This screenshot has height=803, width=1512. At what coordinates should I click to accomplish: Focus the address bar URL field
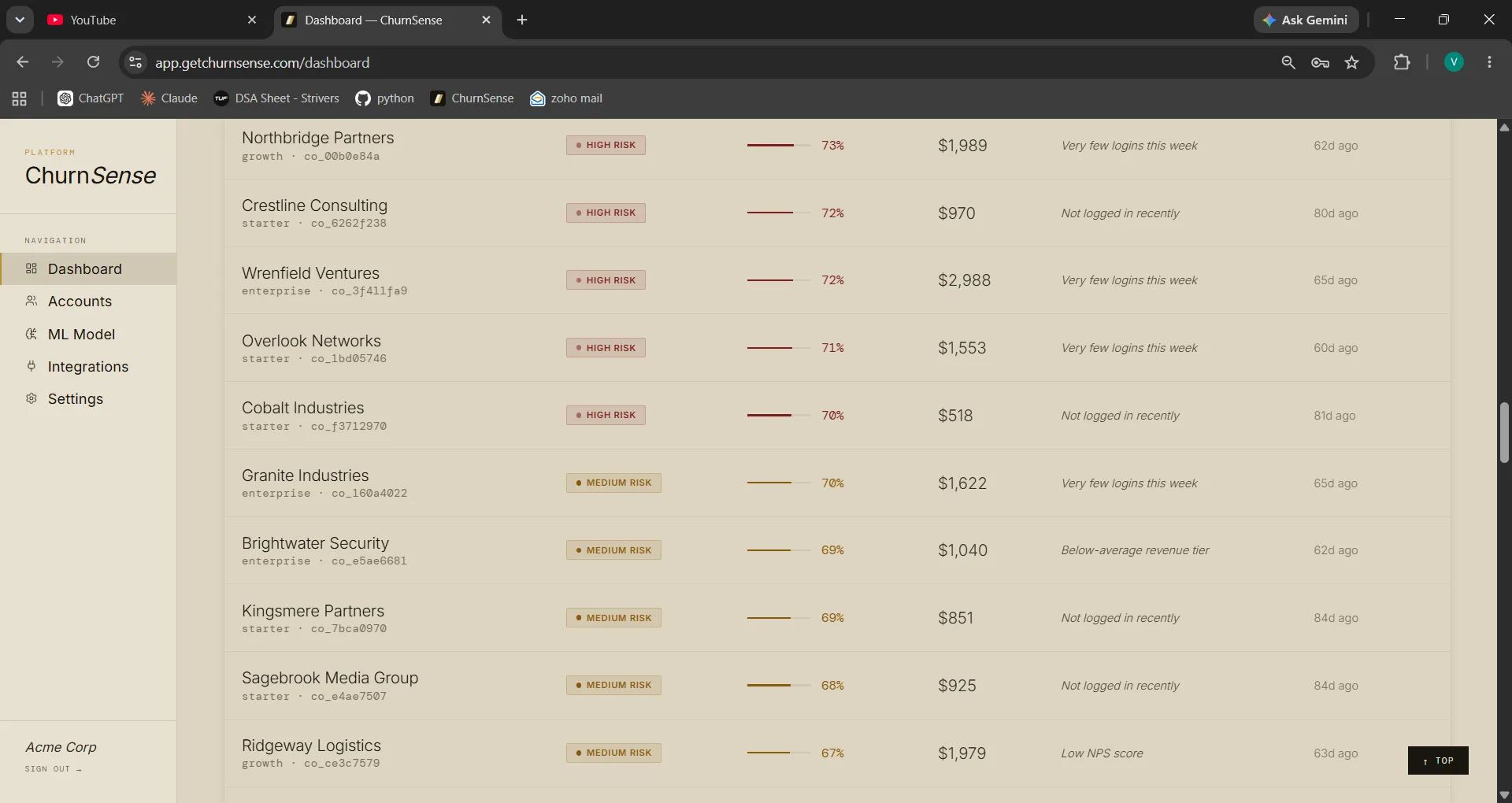point(709,62)
